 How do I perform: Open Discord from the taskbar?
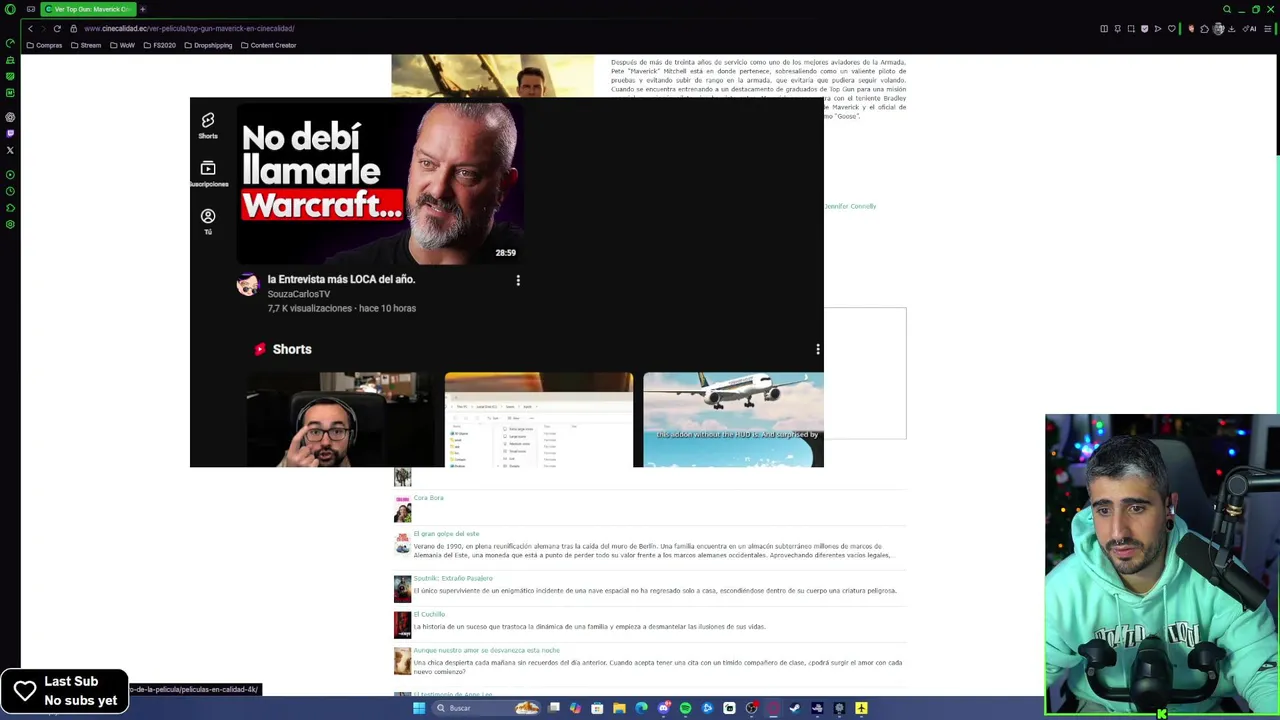tap(664, 708)
